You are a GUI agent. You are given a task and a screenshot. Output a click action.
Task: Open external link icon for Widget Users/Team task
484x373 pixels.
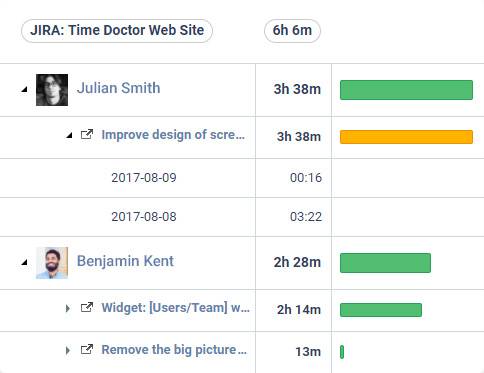coord(87,307)
